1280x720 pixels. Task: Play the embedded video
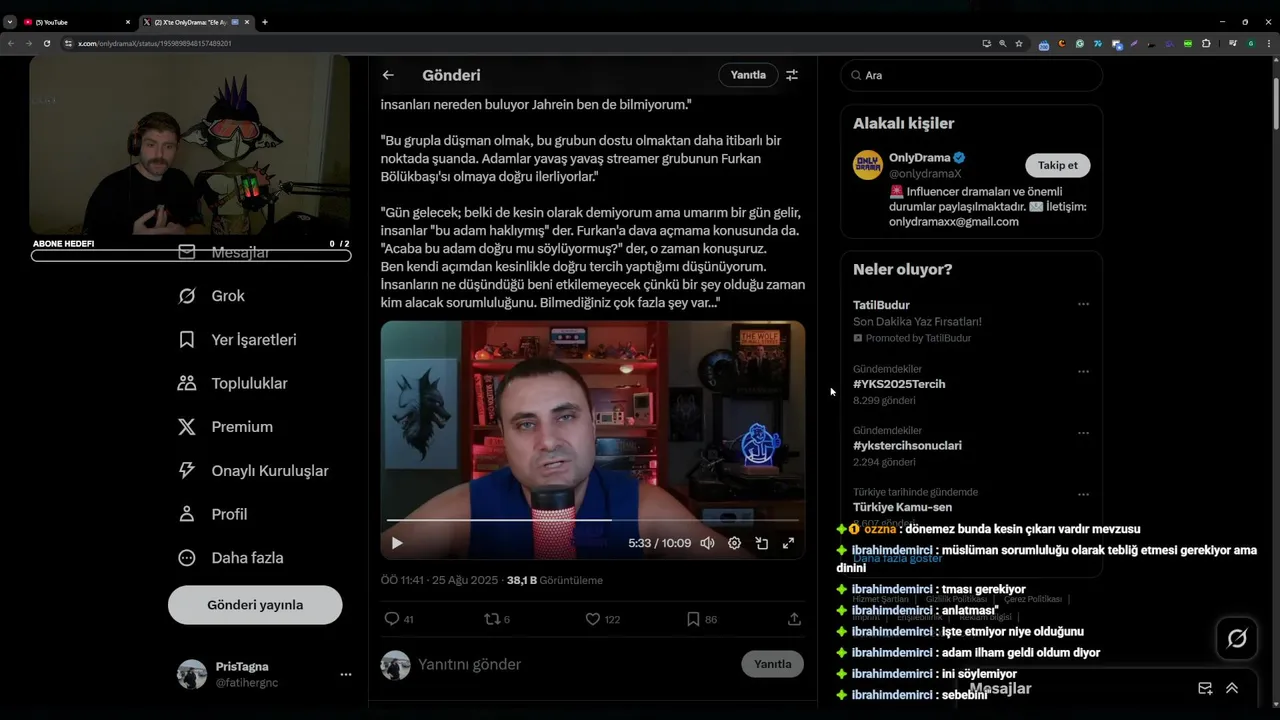tap(397, 543)
